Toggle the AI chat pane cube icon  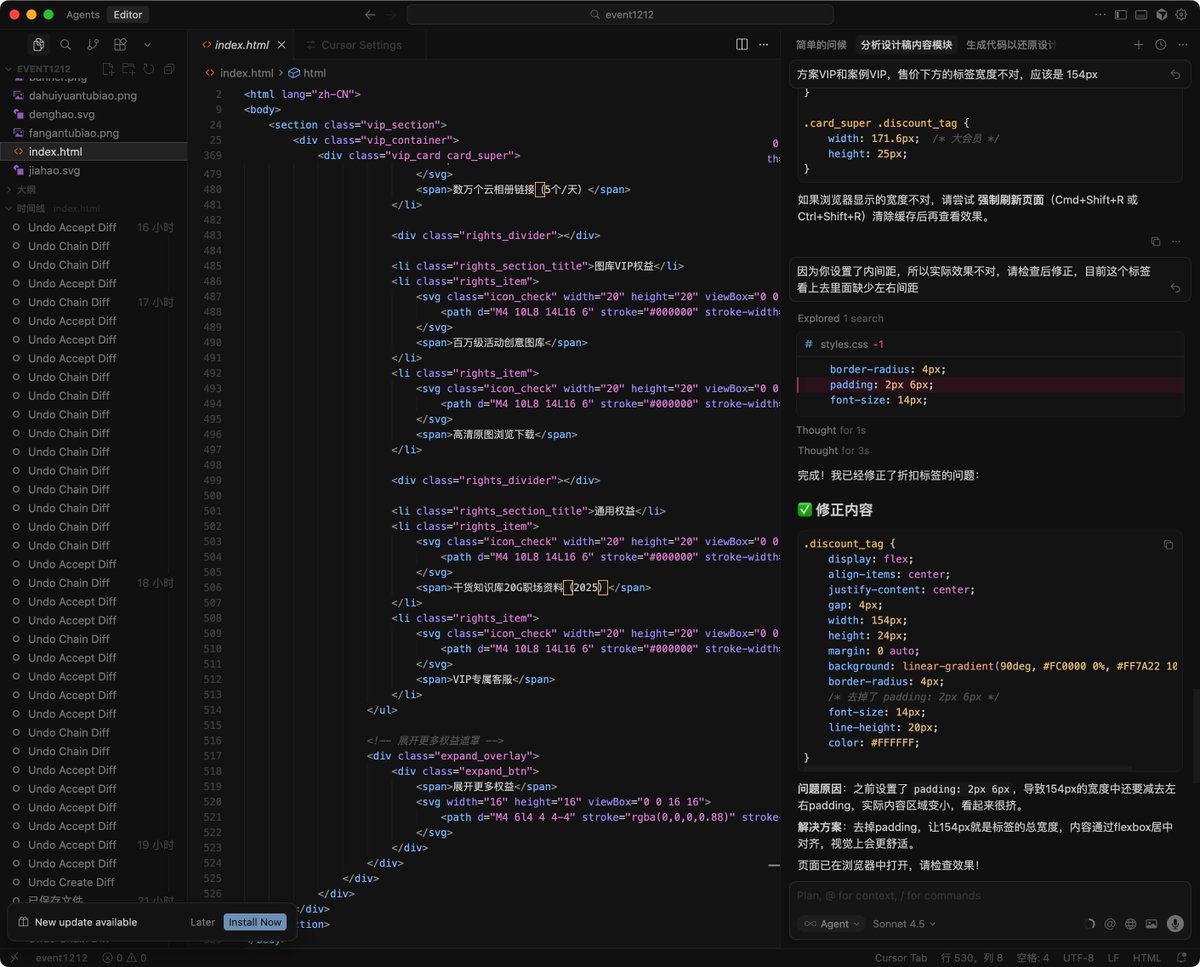(1162, 15)
